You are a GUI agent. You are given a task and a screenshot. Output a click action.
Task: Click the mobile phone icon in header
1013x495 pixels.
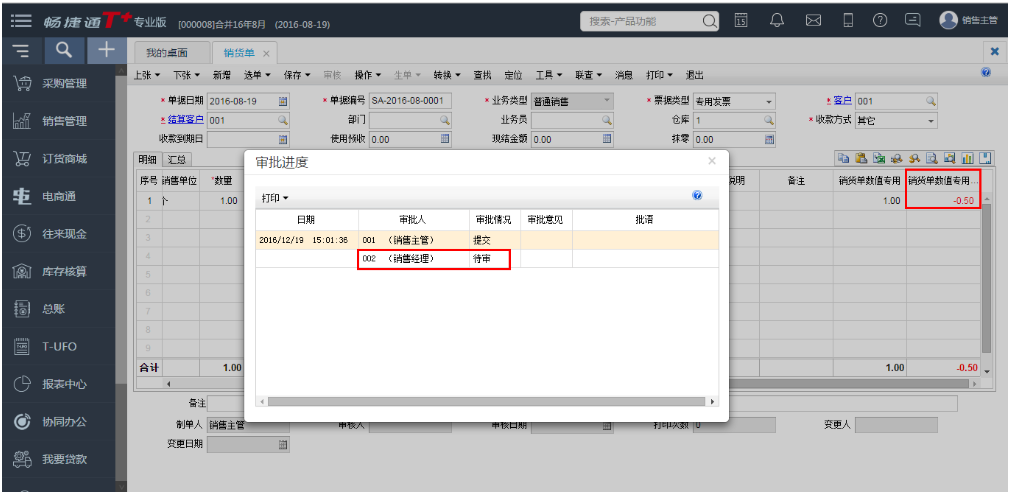click(x=848, y=21)
